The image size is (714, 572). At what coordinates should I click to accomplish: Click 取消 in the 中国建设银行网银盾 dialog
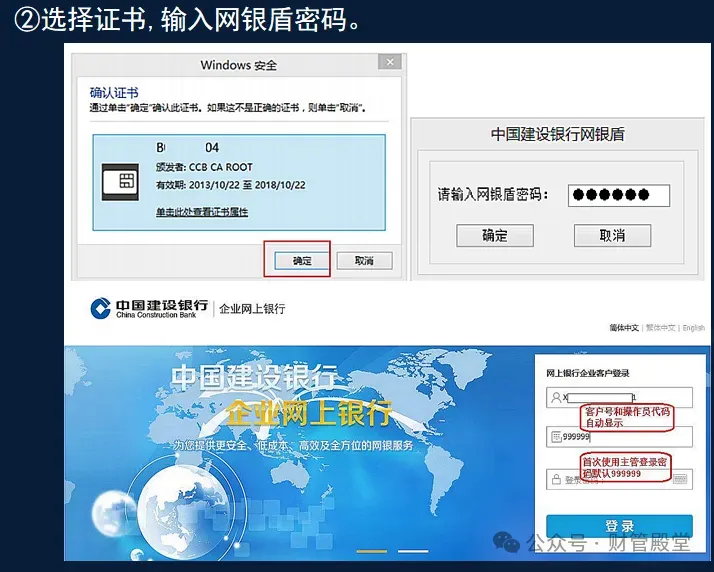tap(612, 235)
